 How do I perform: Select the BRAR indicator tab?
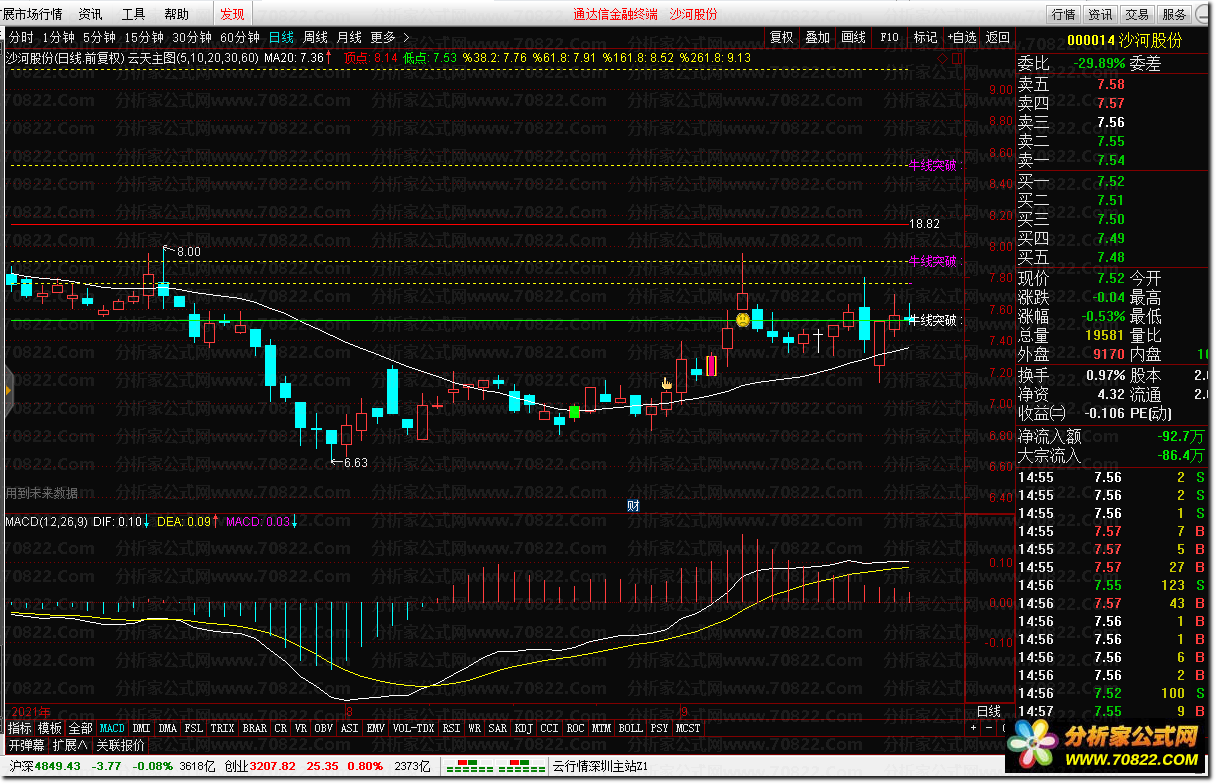point(254,728)
